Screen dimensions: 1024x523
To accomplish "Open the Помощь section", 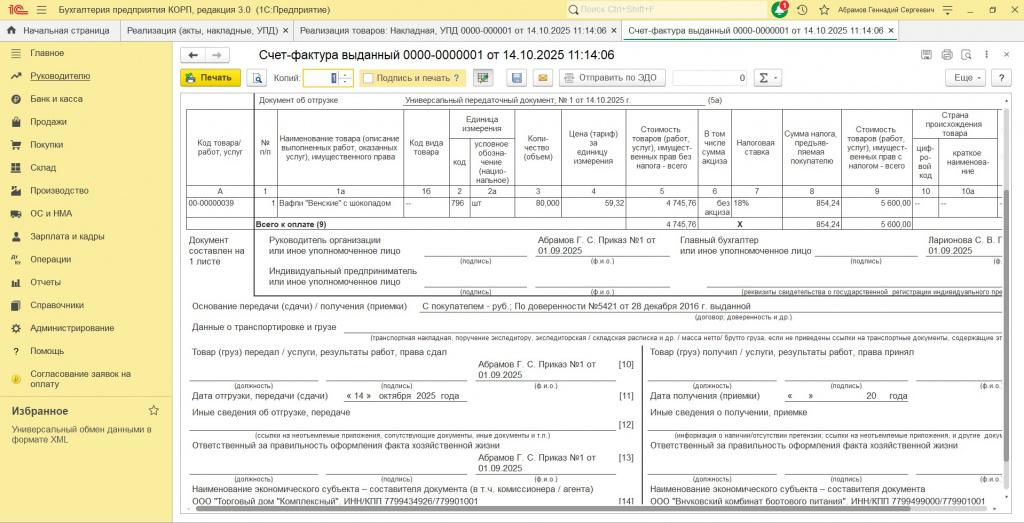I will (x=47, y=351).
